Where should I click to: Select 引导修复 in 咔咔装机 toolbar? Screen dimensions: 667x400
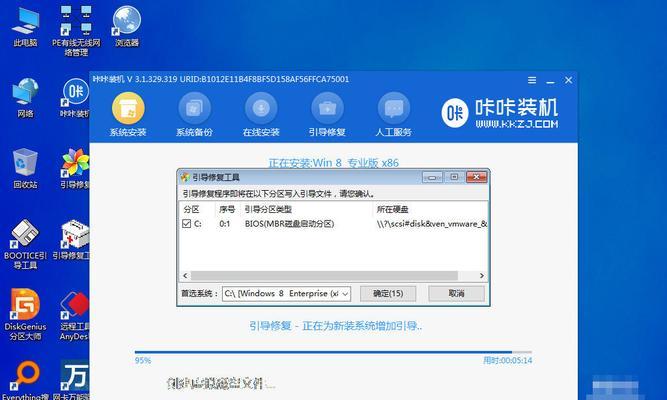click(327, 115)
